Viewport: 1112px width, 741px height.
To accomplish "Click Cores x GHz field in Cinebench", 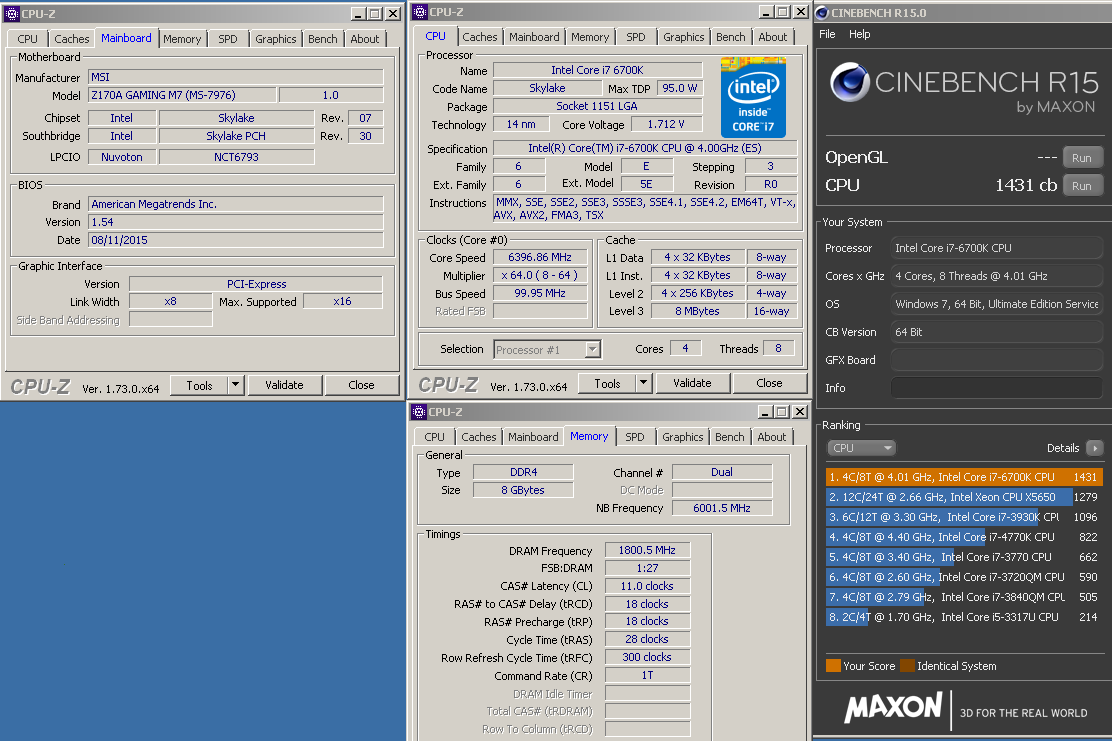I will click(x=996, y=276).
